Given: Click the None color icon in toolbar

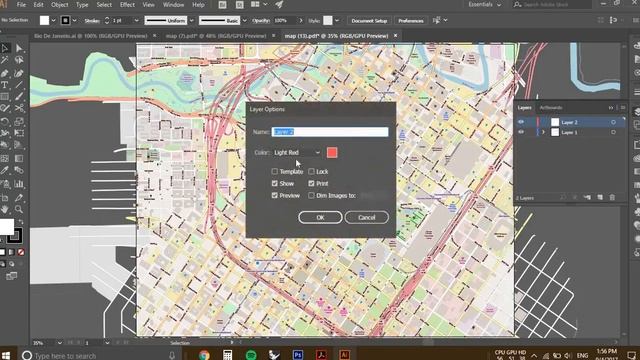Looking at the screenshot, I should point(21,252).
